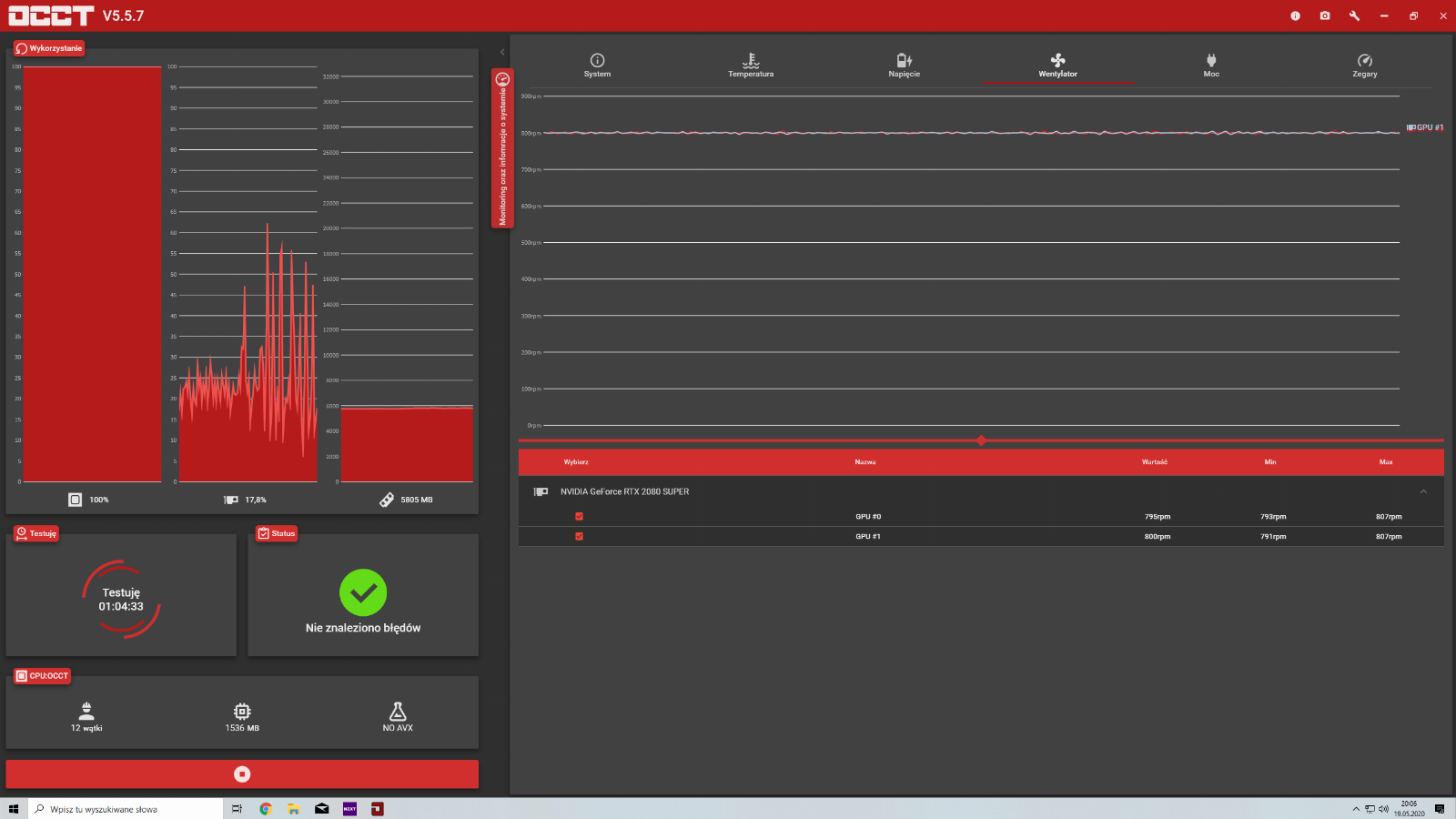The width and height of the screenshot is (1456, 819).
Task: Uncheck the GPU #1 fan checkbox
Action: pyautogui.click(x=579, y=536)
